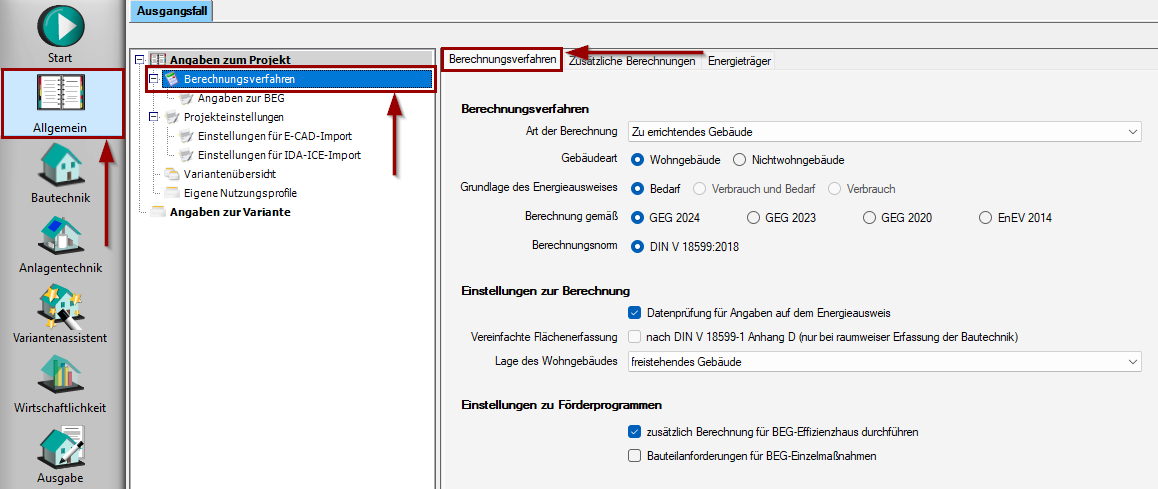Click the Angaben zur Variante icon

[x=157, y=212]
